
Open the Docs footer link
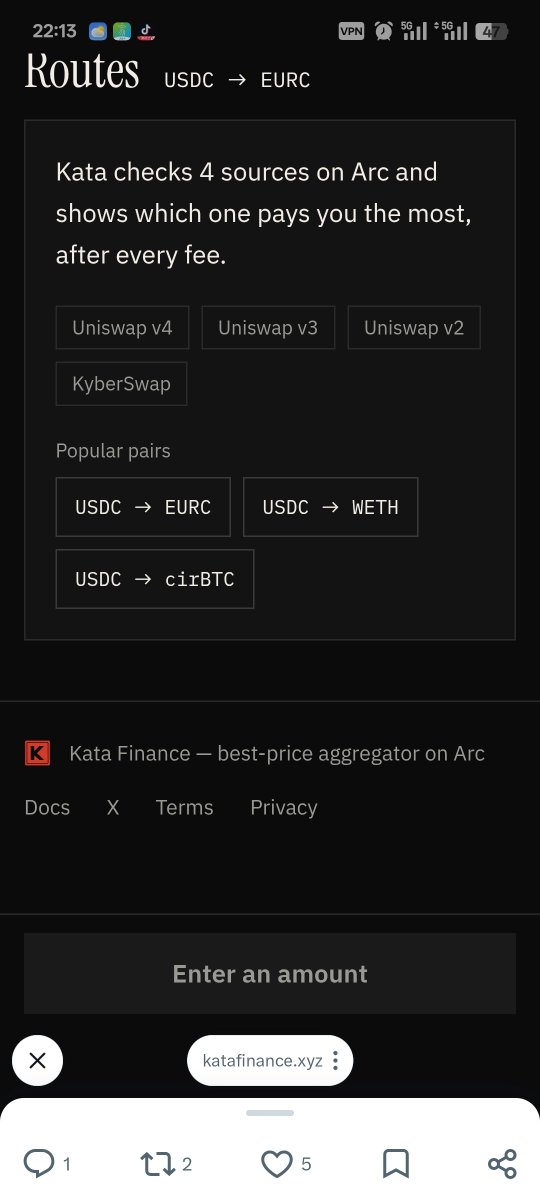coord(47,808)
